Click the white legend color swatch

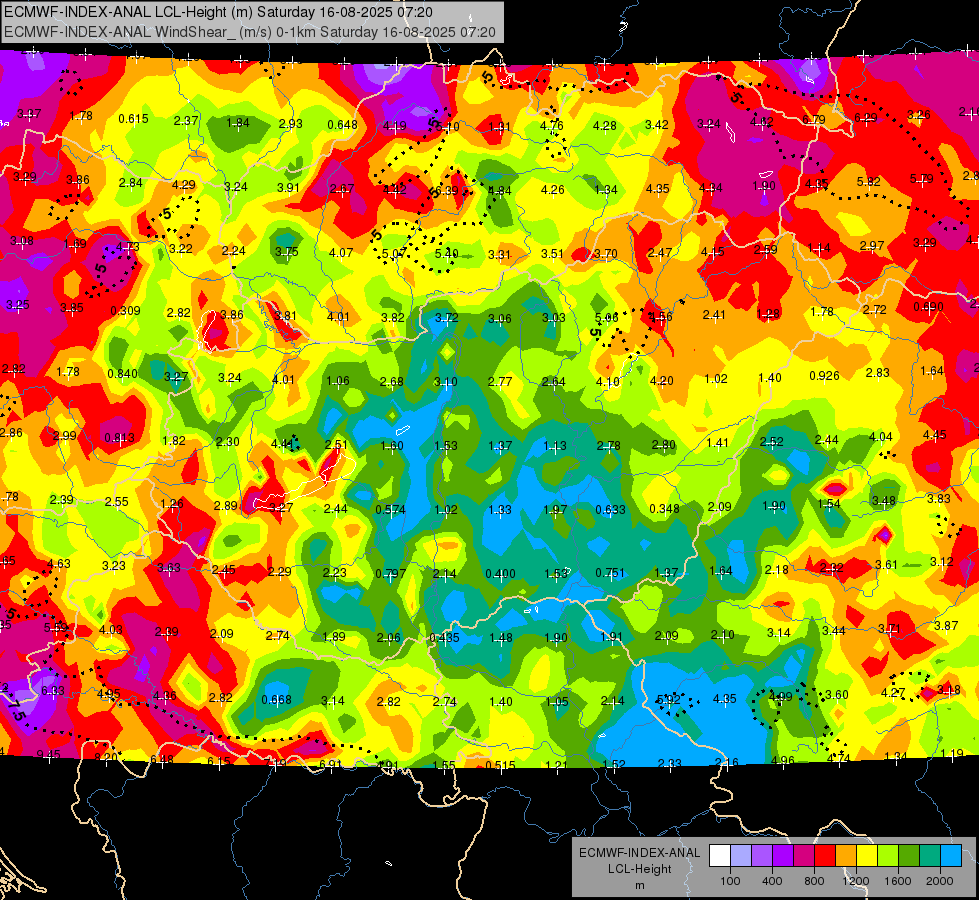719,856
